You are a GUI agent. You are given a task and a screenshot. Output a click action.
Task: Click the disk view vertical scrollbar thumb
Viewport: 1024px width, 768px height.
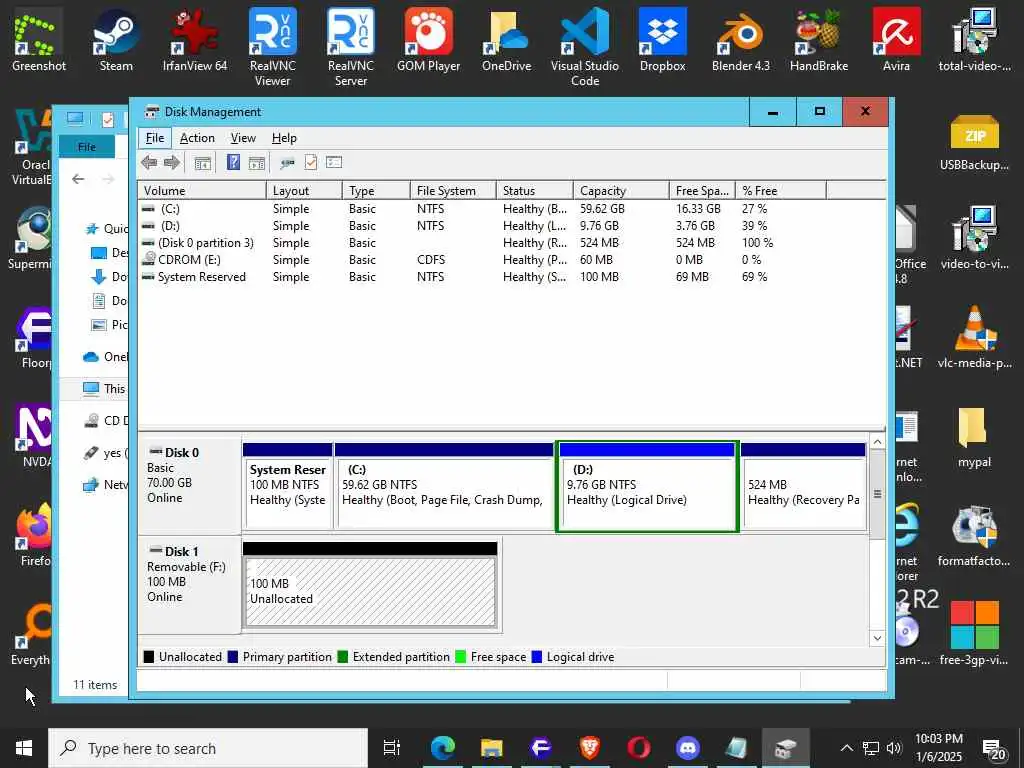[877, 494]
